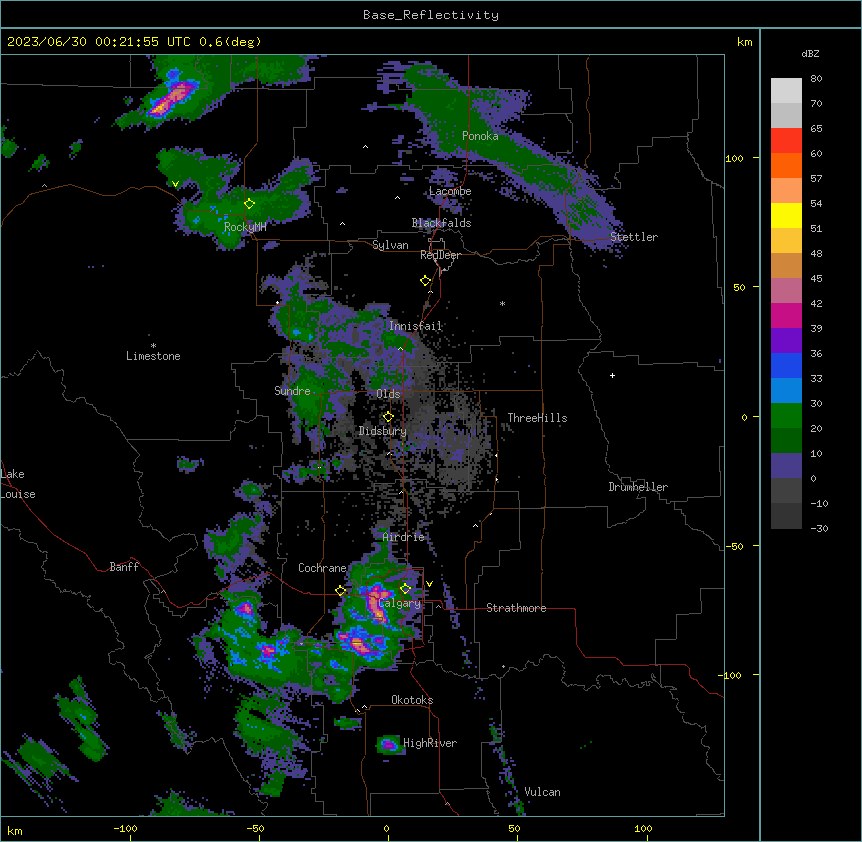Click the -30 value in the dBZ legend
The width and height of the screenshot is (862, 842).
pos(819,528)
